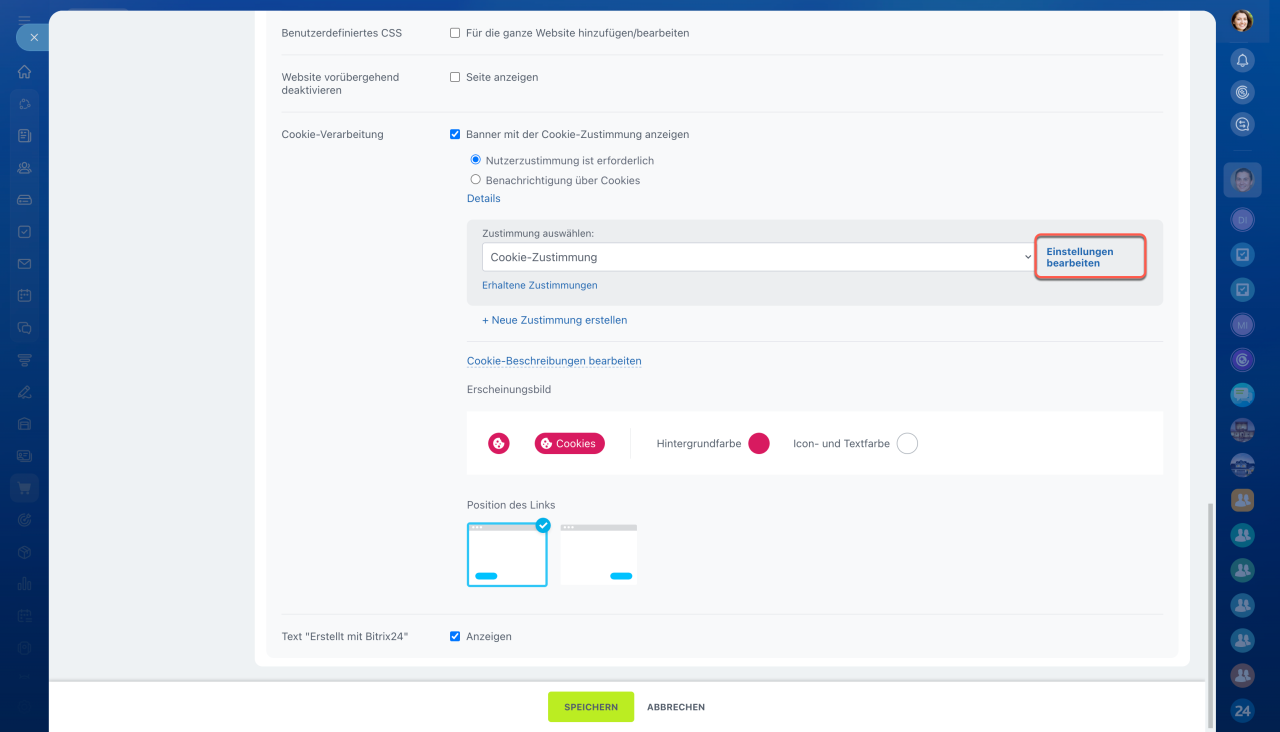Click the round cookie icon preview

coord(498,443)
